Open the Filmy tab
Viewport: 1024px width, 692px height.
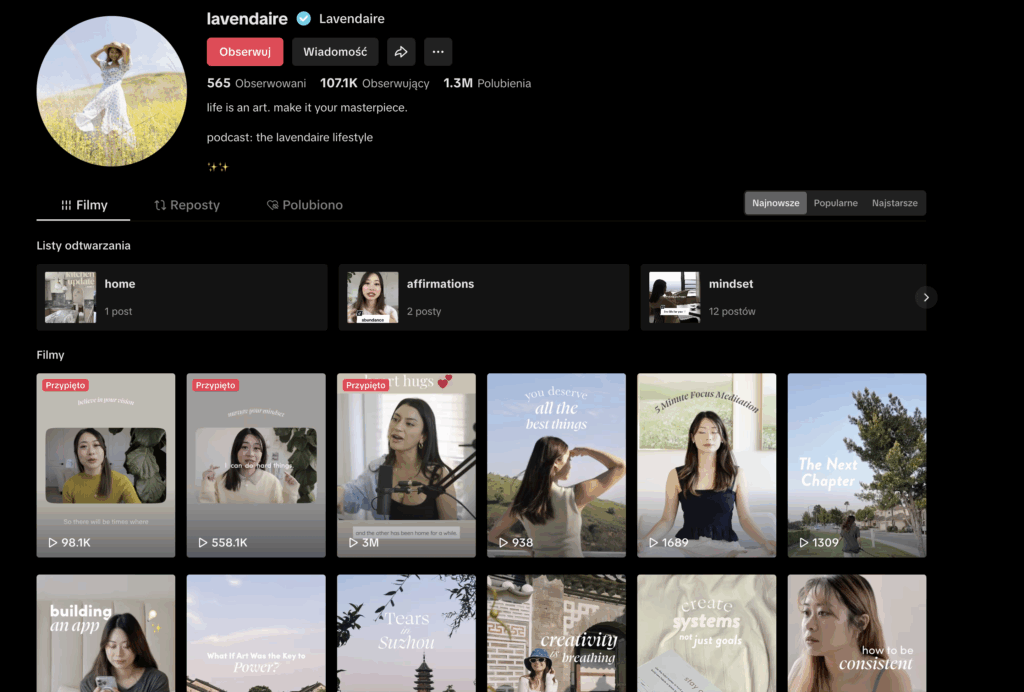84,205
